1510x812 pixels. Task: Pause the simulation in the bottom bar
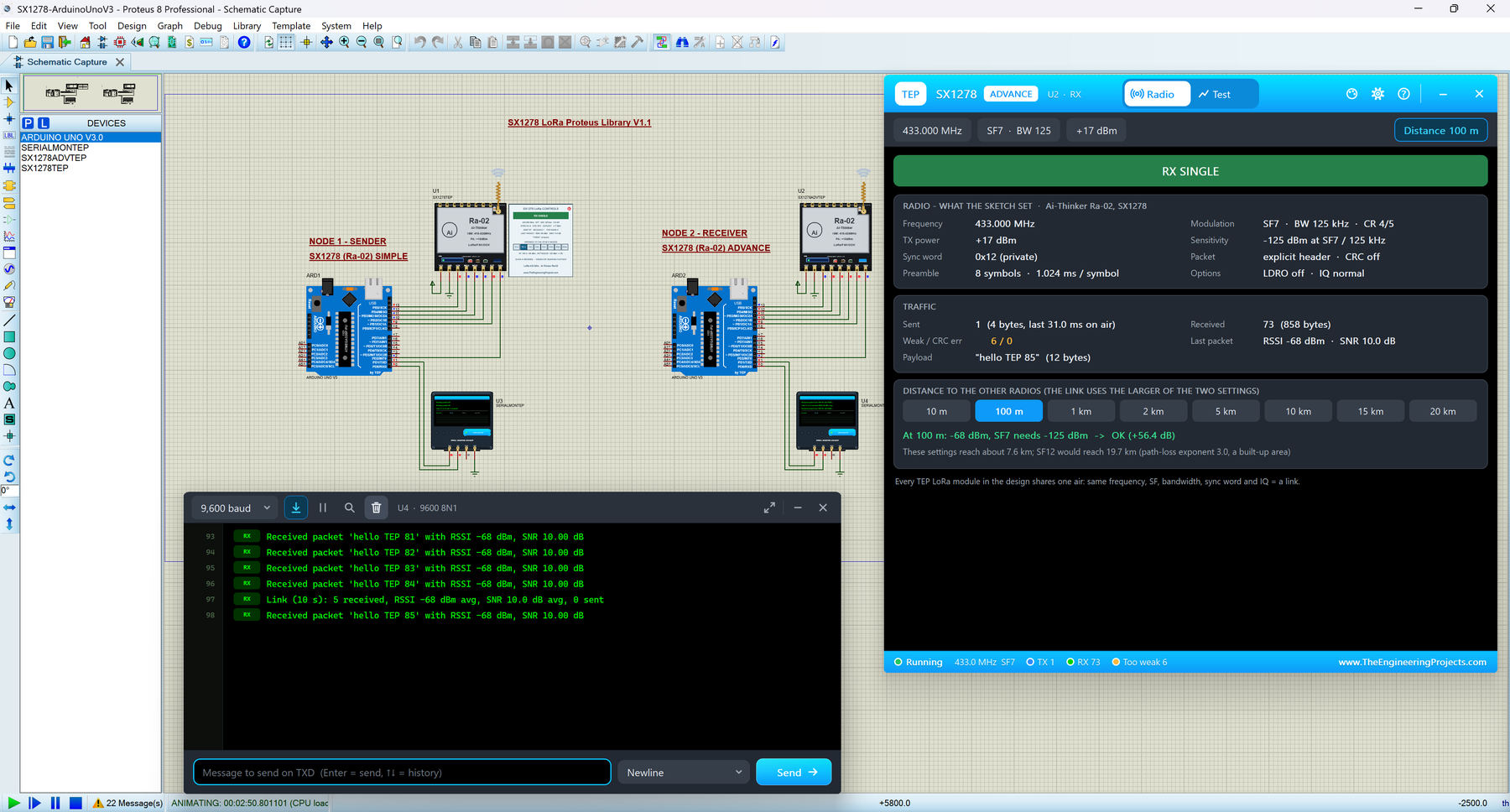tap(55, 803)
